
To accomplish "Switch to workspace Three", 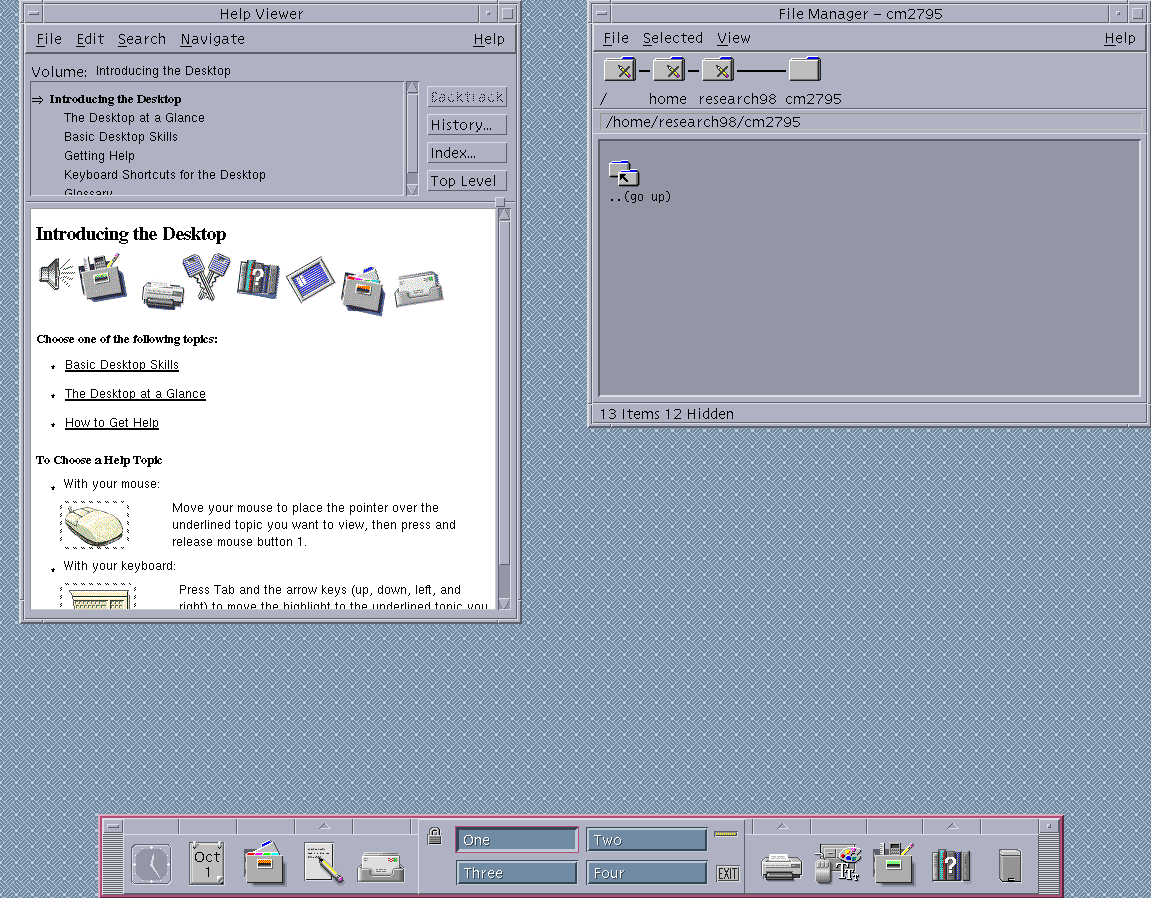I will coord(516,873).
